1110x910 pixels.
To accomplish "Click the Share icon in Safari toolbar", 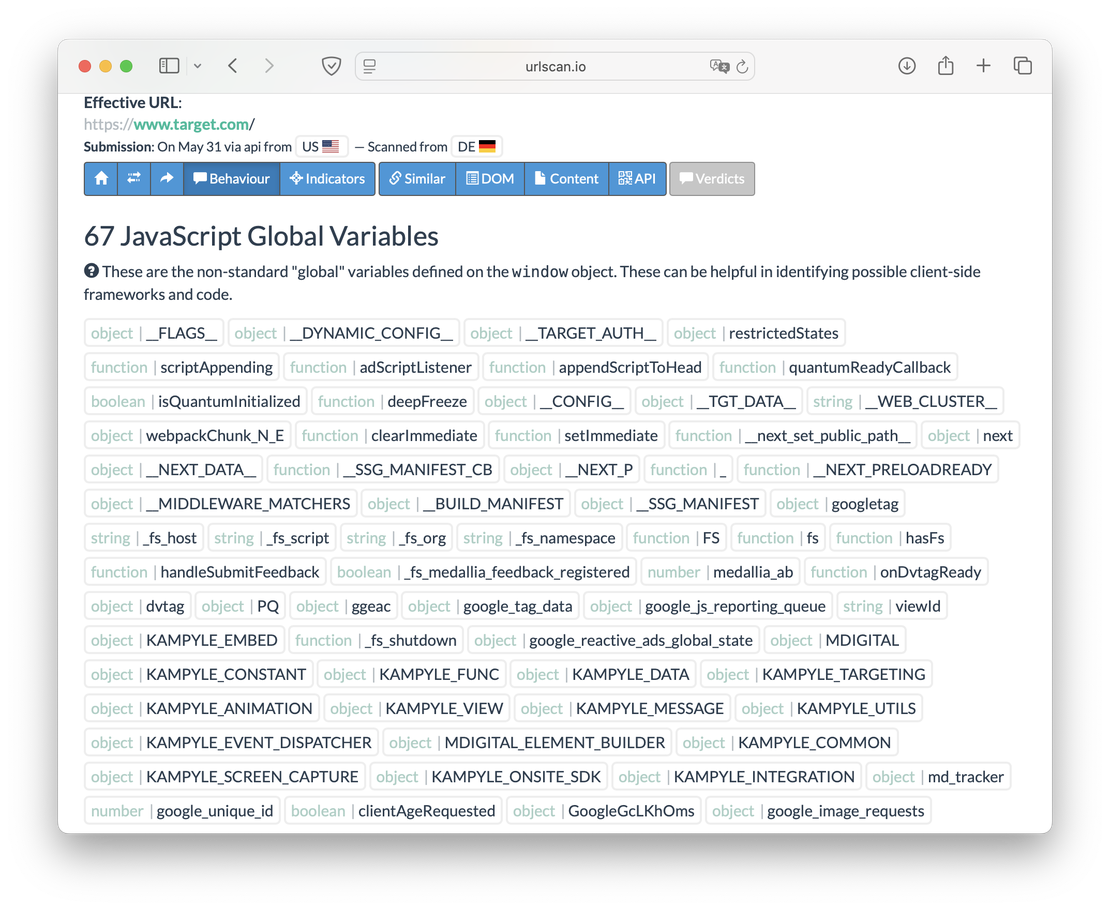I will tap(945, 65).
